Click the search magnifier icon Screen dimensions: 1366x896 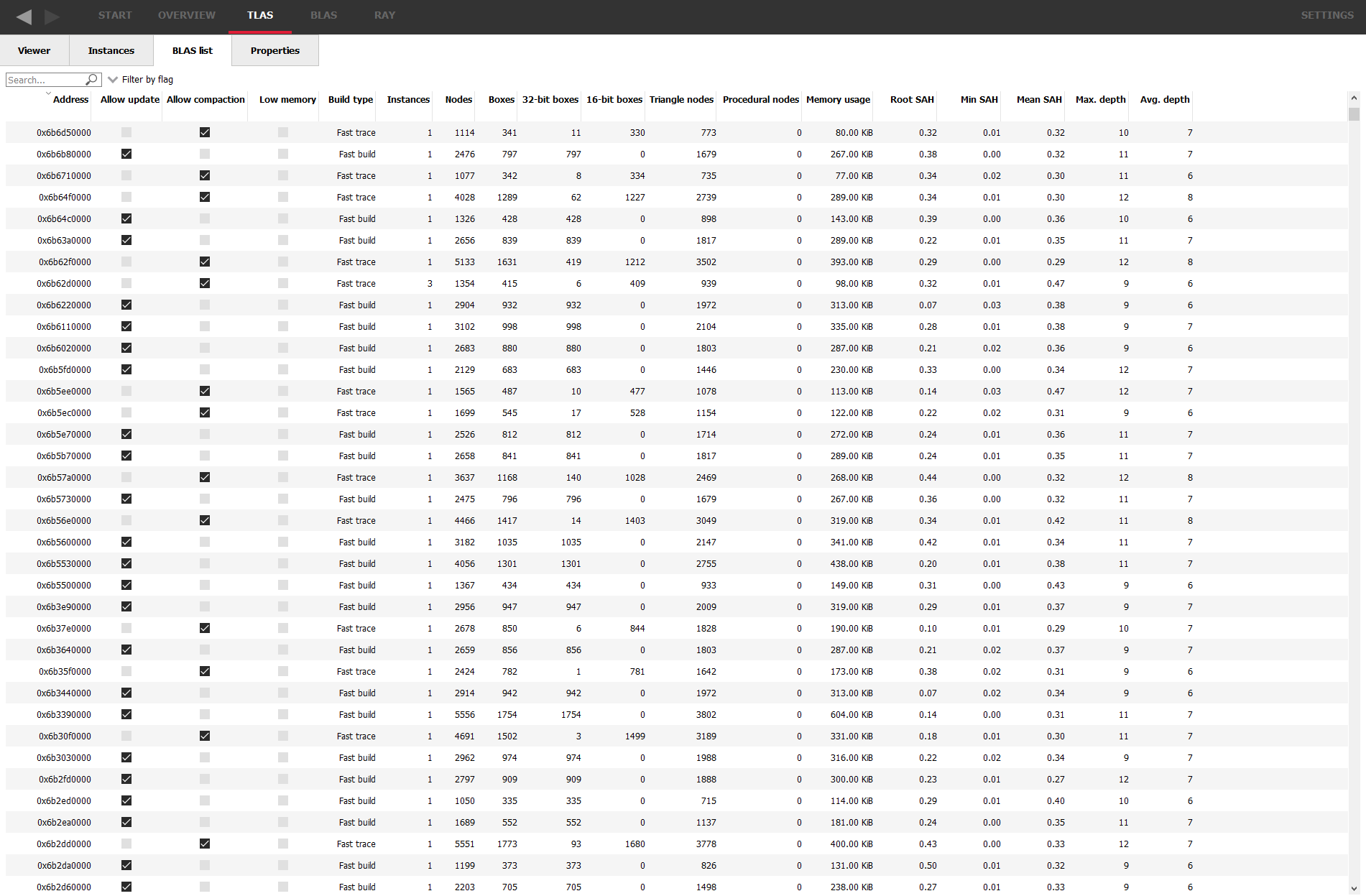pyautogui.click(x=92, y=79)
